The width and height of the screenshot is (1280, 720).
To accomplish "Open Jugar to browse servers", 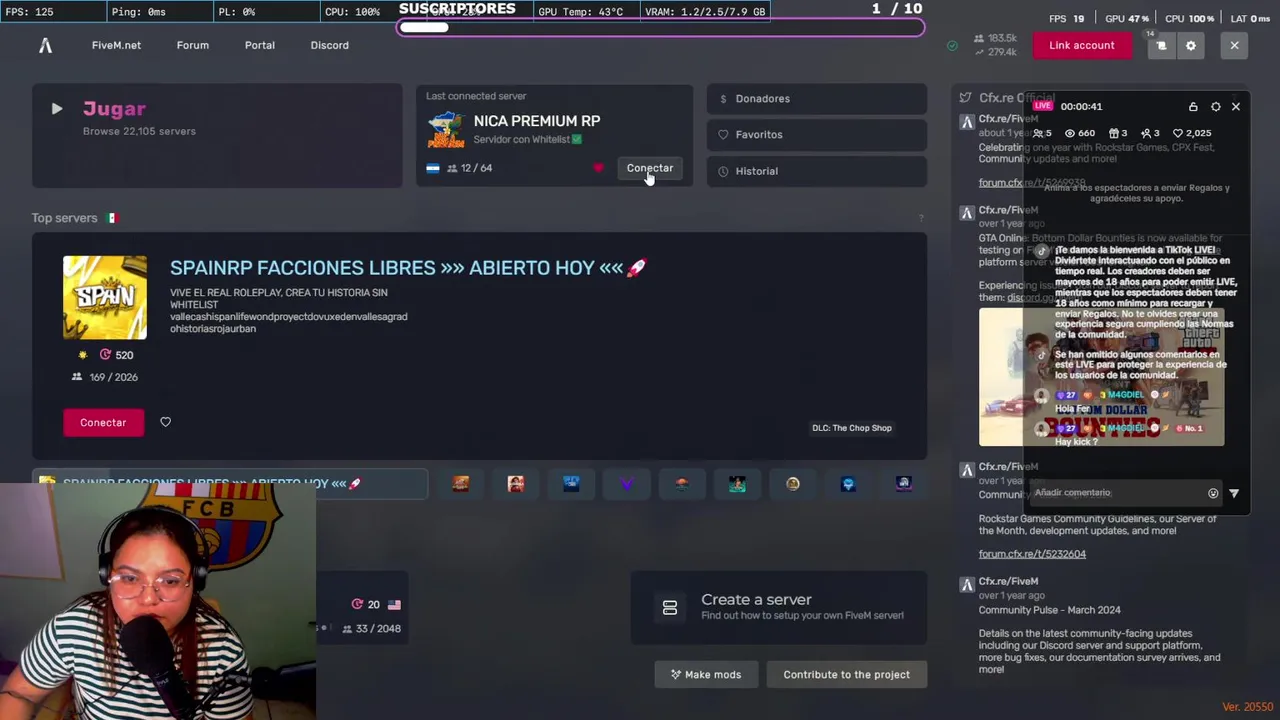I will pos(217,136).
